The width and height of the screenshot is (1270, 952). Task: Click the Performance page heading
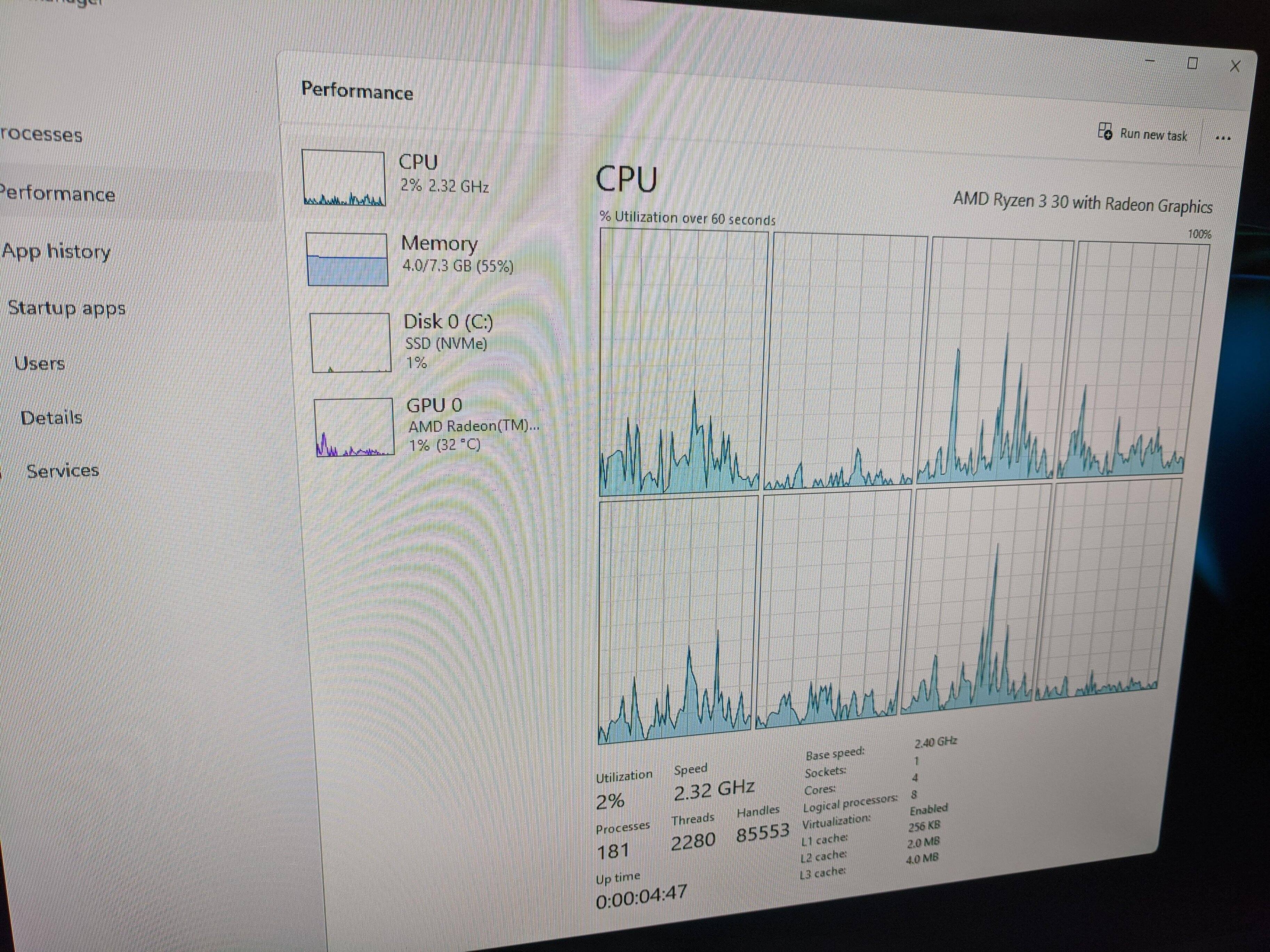tap(357, 91)
